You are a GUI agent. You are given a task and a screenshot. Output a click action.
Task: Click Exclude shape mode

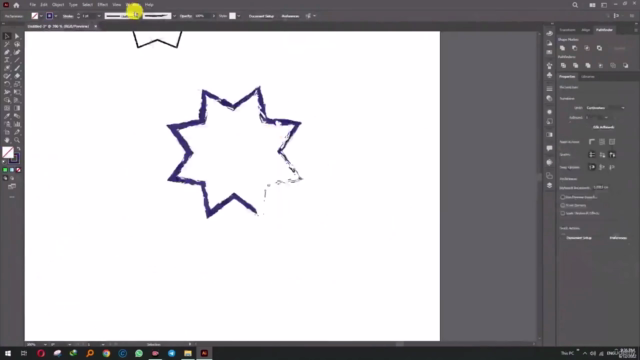click(599, 48)
